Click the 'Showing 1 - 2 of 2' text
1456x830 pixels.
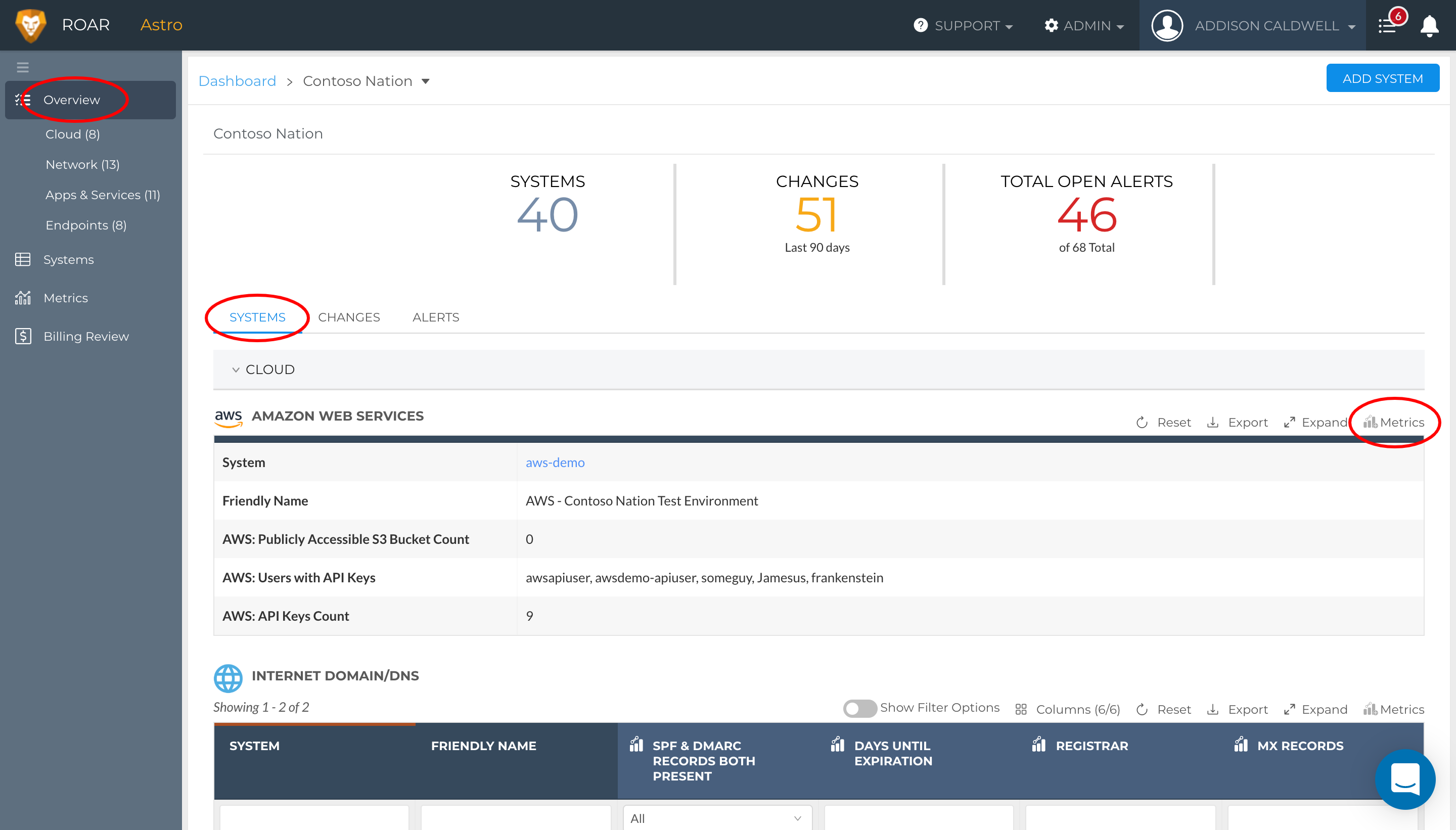[261, 708]
